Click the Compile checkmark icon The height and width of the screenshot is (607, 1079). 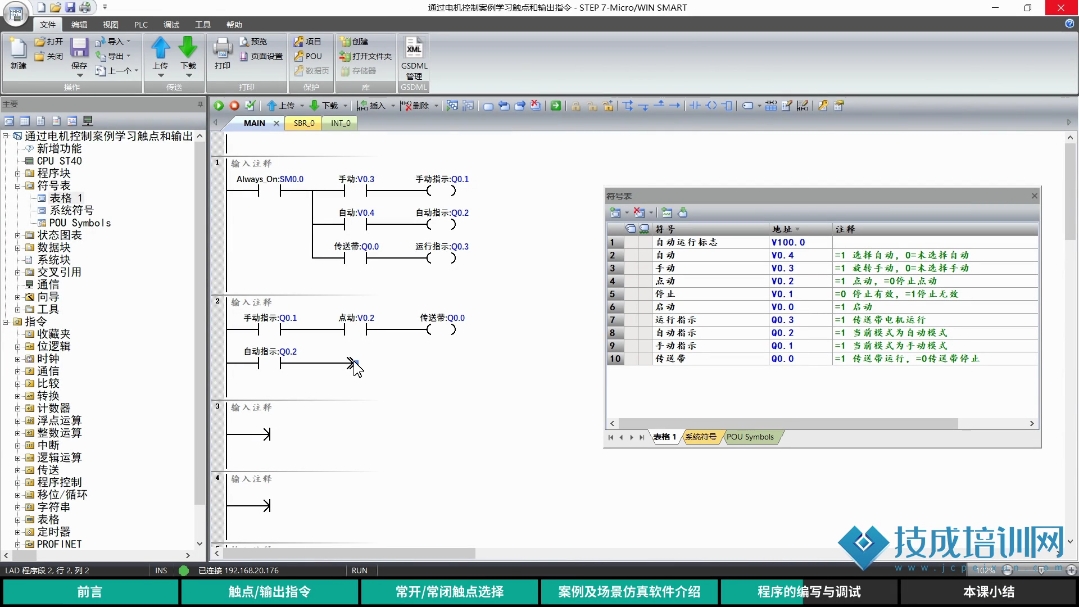pyautogui.click(x=250, y=105)
